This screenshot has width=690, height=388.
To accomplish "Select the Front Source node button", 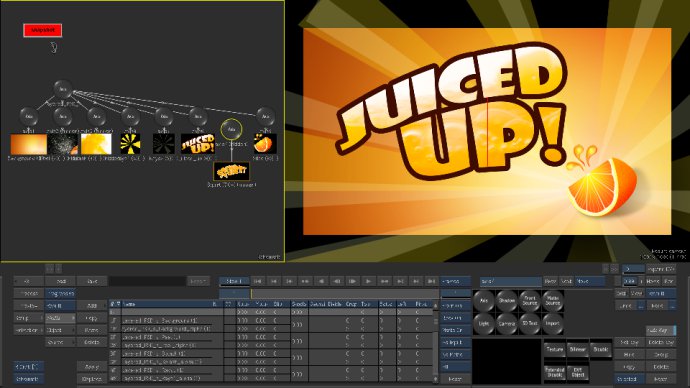I will (x=529, y=301).
